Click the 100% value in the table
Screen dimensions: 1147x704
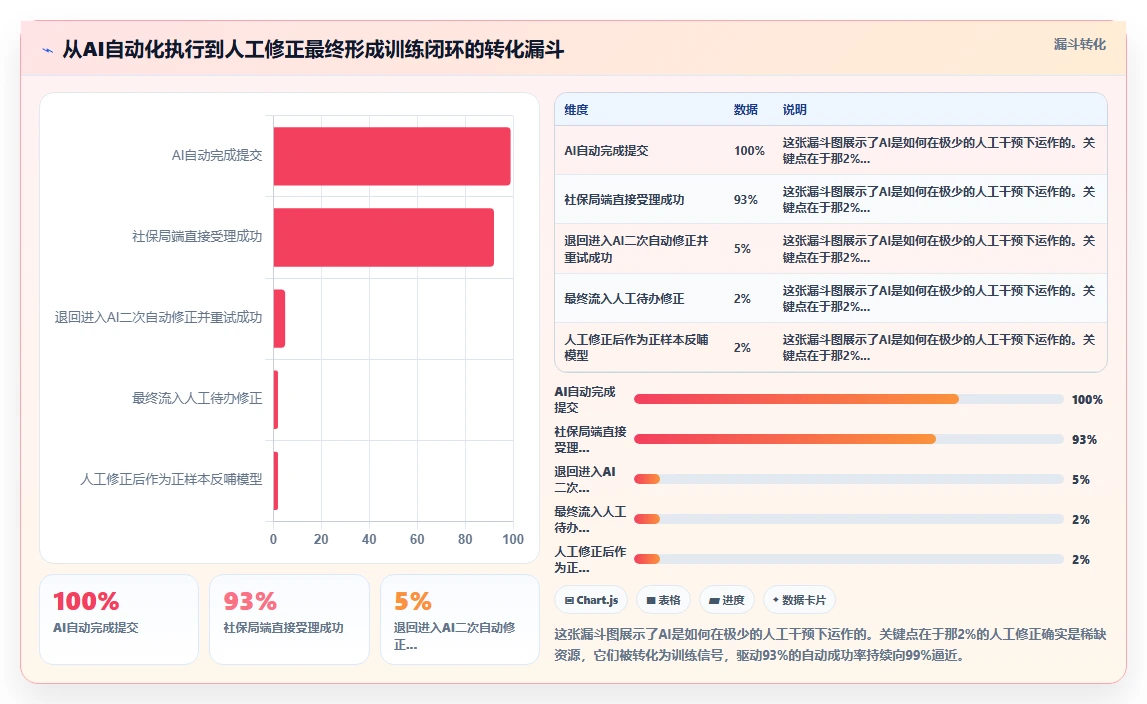749,151
